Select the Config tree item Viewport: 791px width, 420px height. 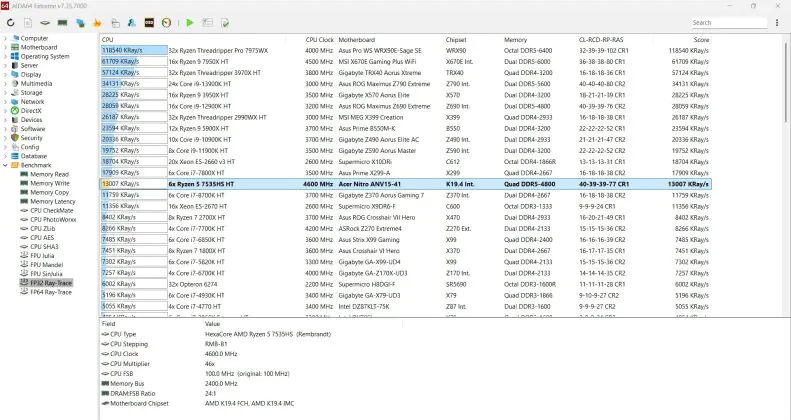(29, 147)
